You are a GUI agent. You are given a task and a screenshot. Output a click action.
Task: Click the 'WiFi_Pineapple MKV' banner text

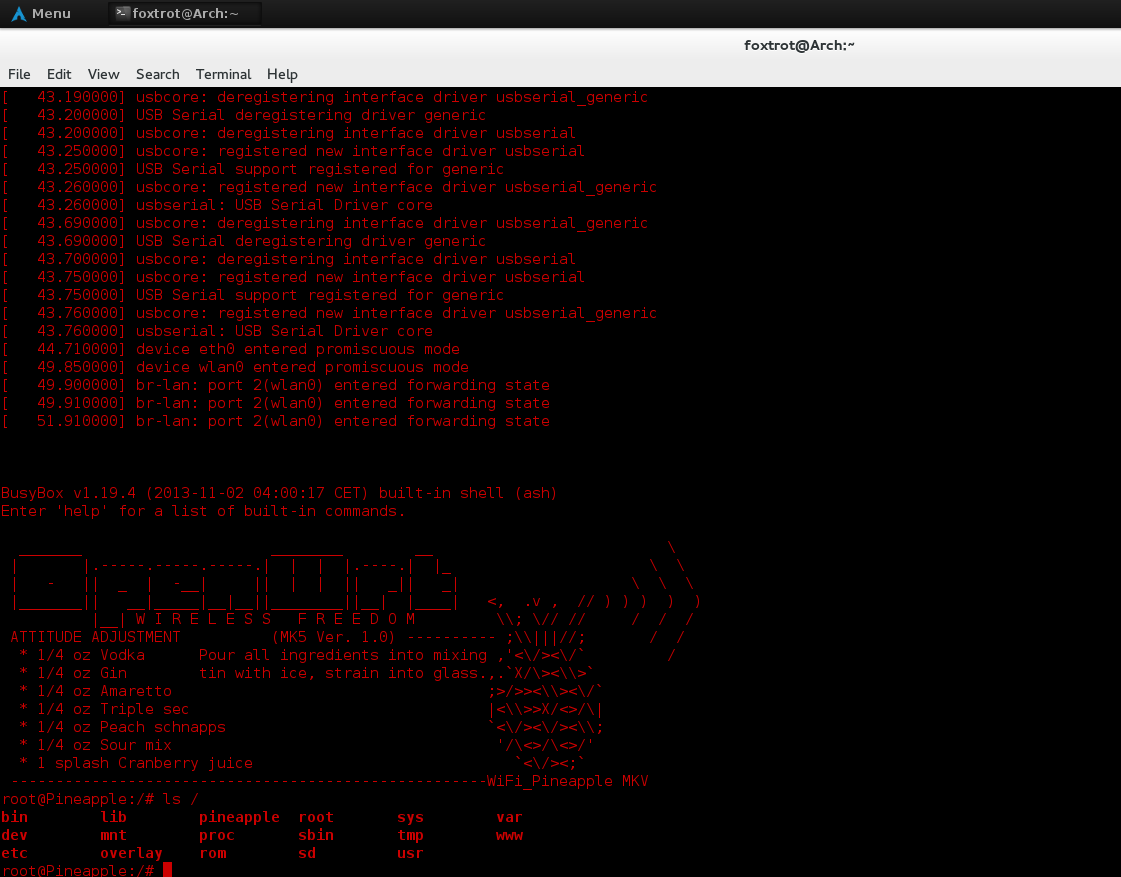567,781
